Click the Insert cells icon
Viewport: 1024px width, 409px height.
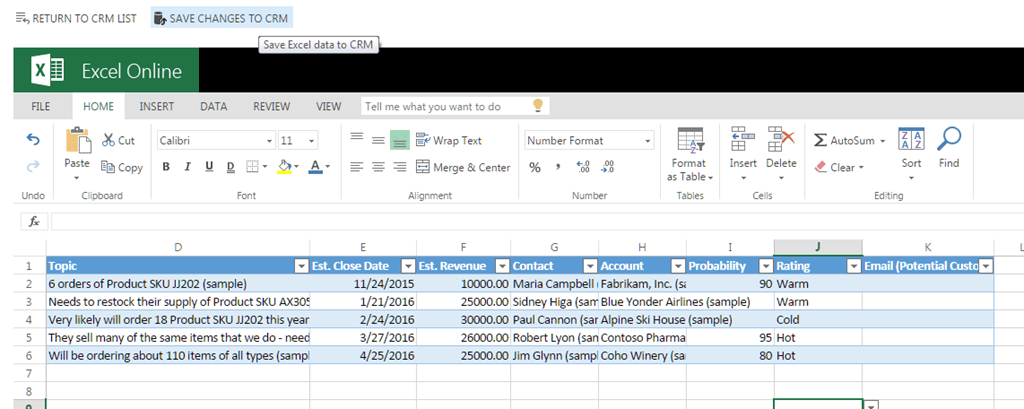click(743, 139)
